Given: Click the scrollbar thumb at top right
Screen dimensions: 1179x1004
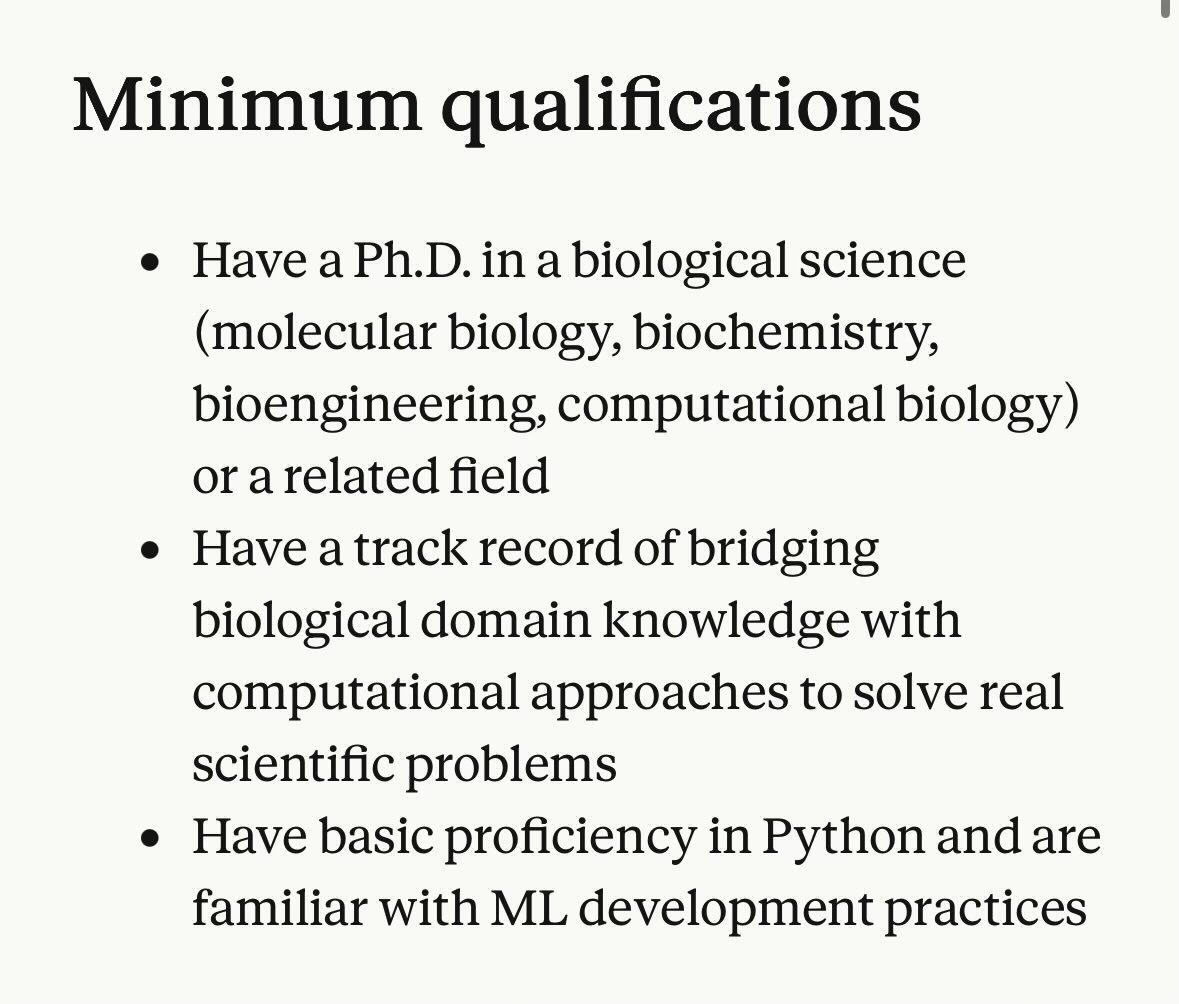Looking at the screenshot, I should coord(1166,6).
